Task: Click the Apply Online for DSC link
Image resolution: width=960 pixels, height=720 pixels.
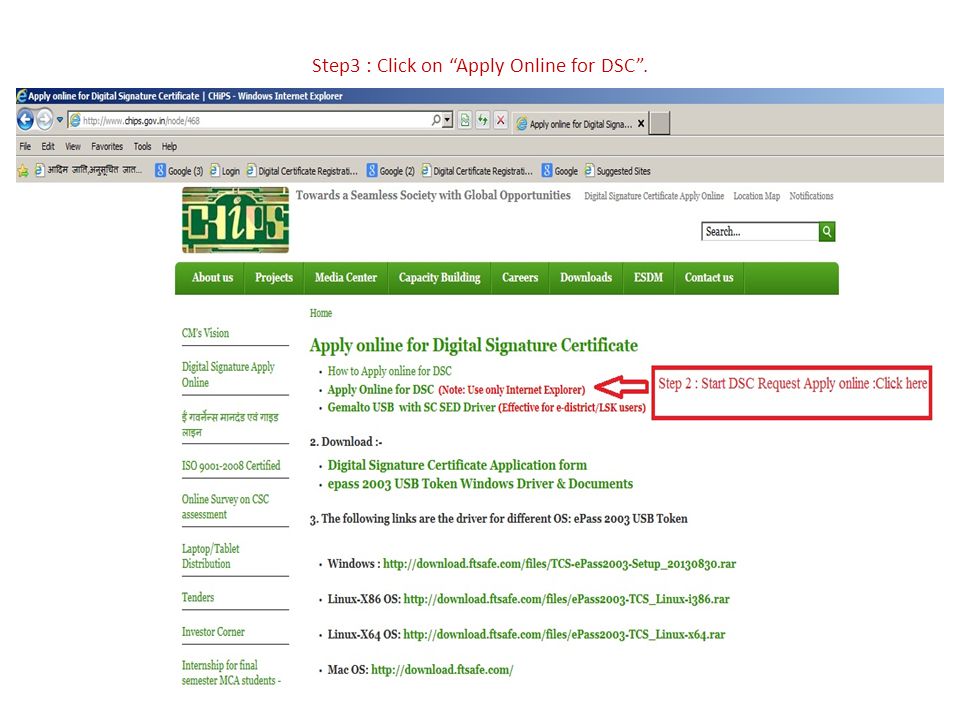Action: 380,389
